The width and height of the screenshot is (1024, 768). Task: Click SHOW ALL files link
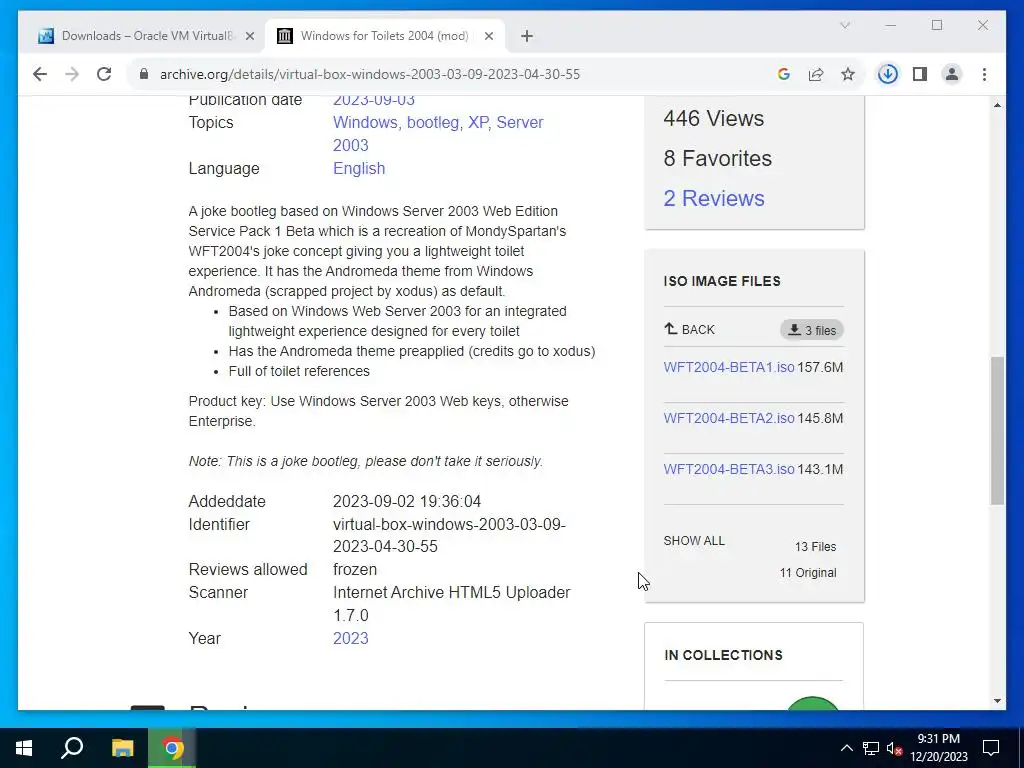694,541
